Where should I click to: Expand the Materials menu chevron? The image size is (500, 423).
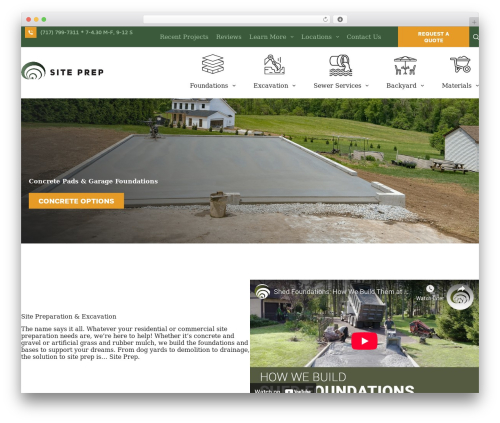point(477,86)
